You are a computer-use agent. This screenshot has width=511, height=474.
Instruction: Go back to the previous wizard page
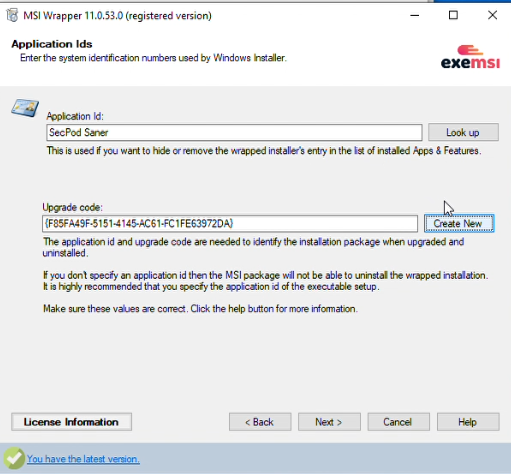[x=260, y=422]
